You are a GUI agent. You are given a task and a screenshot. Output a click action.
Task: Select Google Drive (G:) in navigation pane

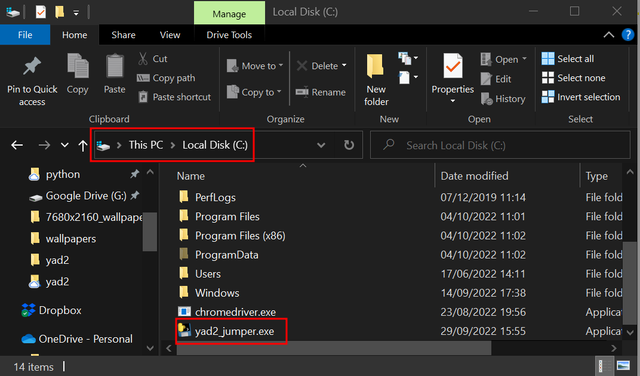click(x=86, y=196)
